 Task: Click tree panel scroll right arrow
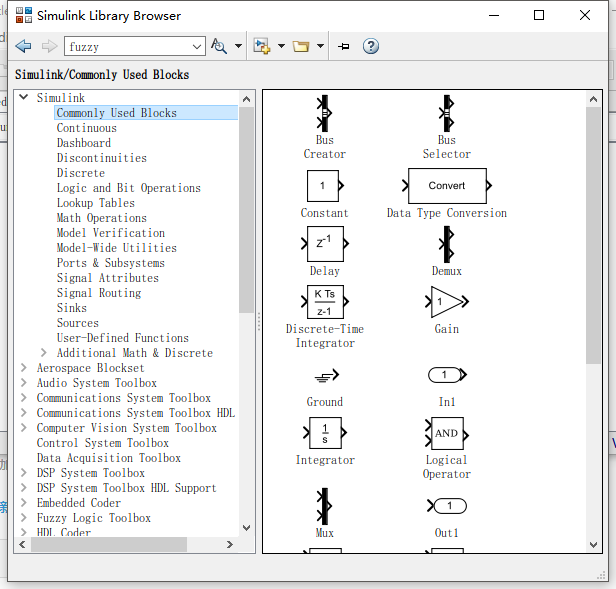coord(230,544)
